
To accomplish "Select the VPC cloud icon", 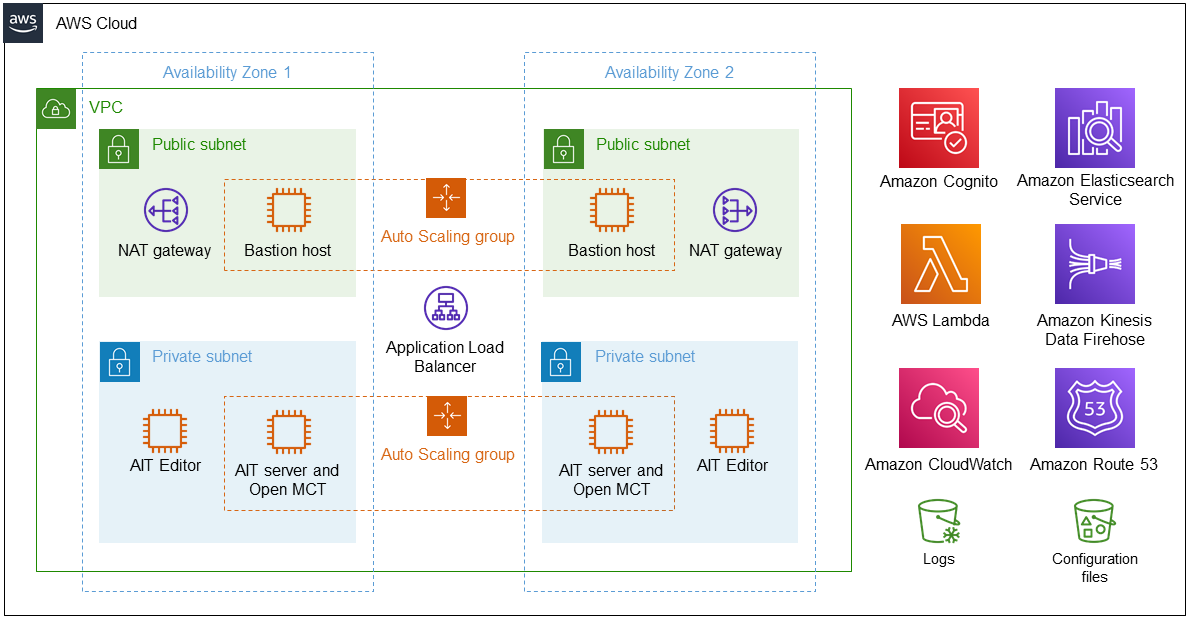I will pyautogui.click(x=56, y=109).
